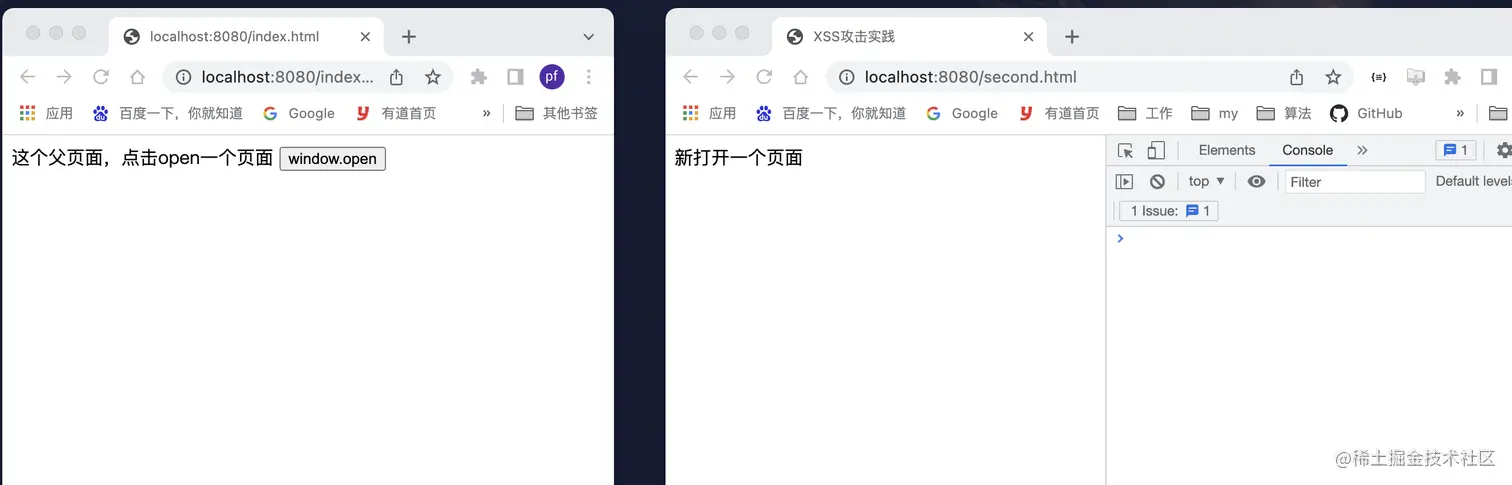Expand hidden bookmarks in right window
1512x485 pixels.
pyautogui.click(x=1460, y=113)
